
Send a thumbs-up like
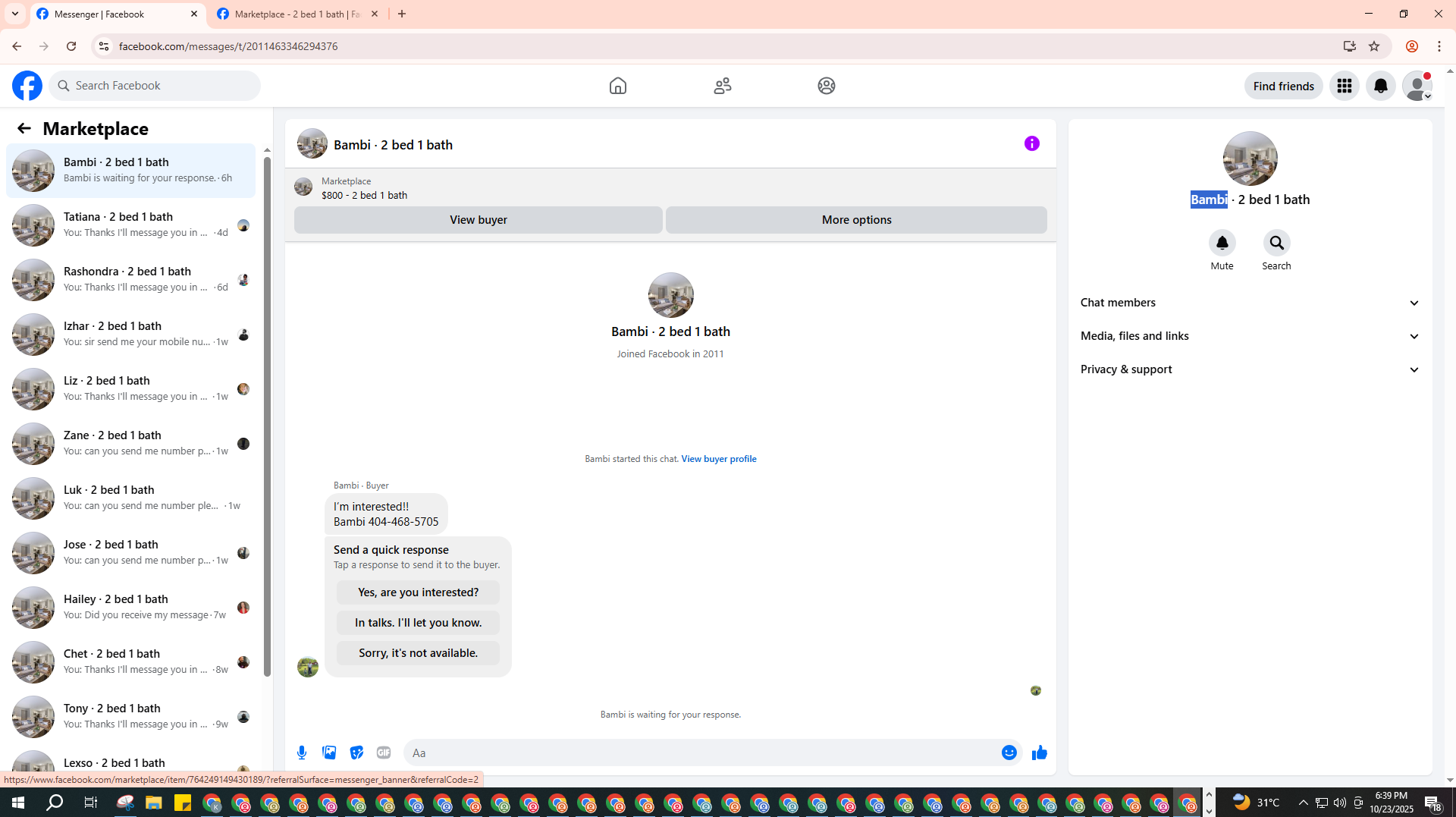click(1040, 753)
